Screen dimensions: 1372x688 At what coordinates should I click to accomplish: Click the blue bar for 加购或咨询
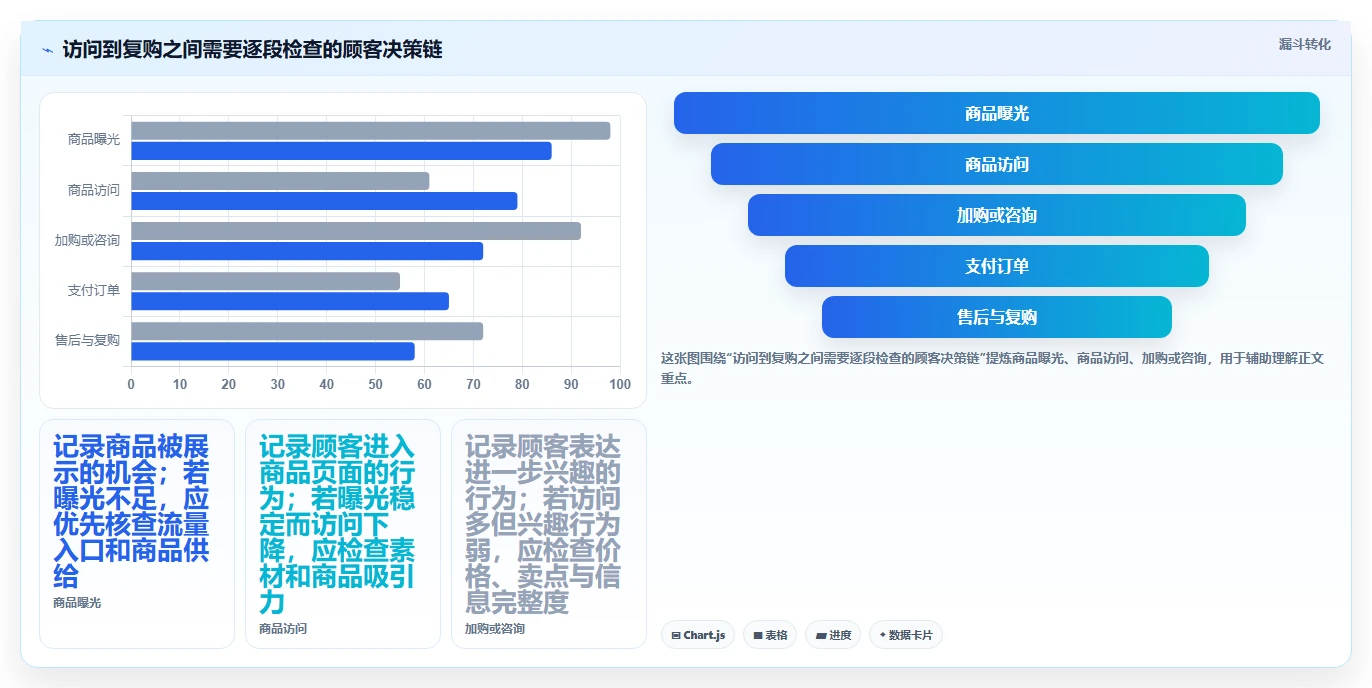[x=307, y=251]
